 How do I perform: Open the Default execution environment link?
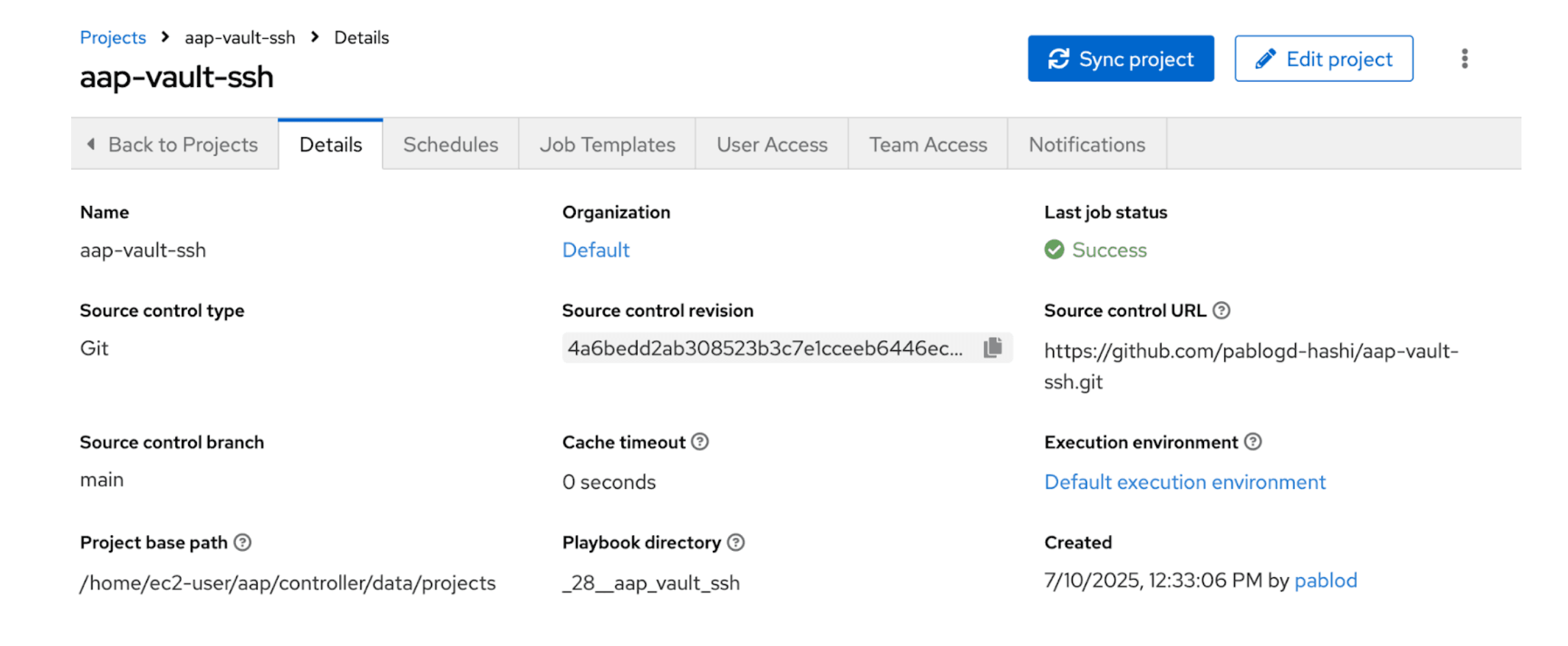[x=1184, y=482]
